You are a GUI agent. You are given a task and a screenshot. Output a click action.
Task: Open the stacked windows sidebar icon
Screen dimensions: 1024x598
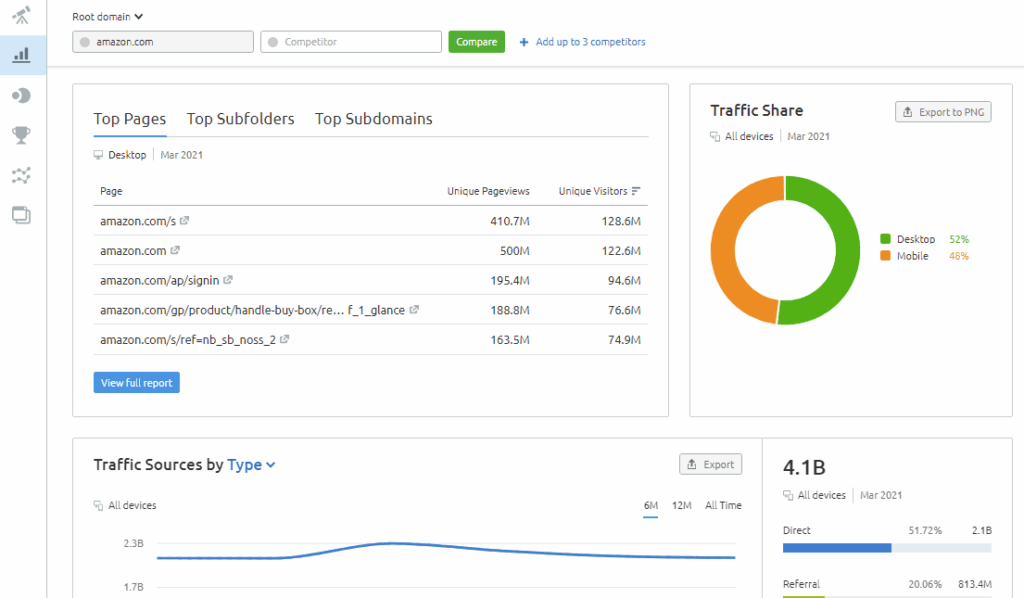click(21, 214)
